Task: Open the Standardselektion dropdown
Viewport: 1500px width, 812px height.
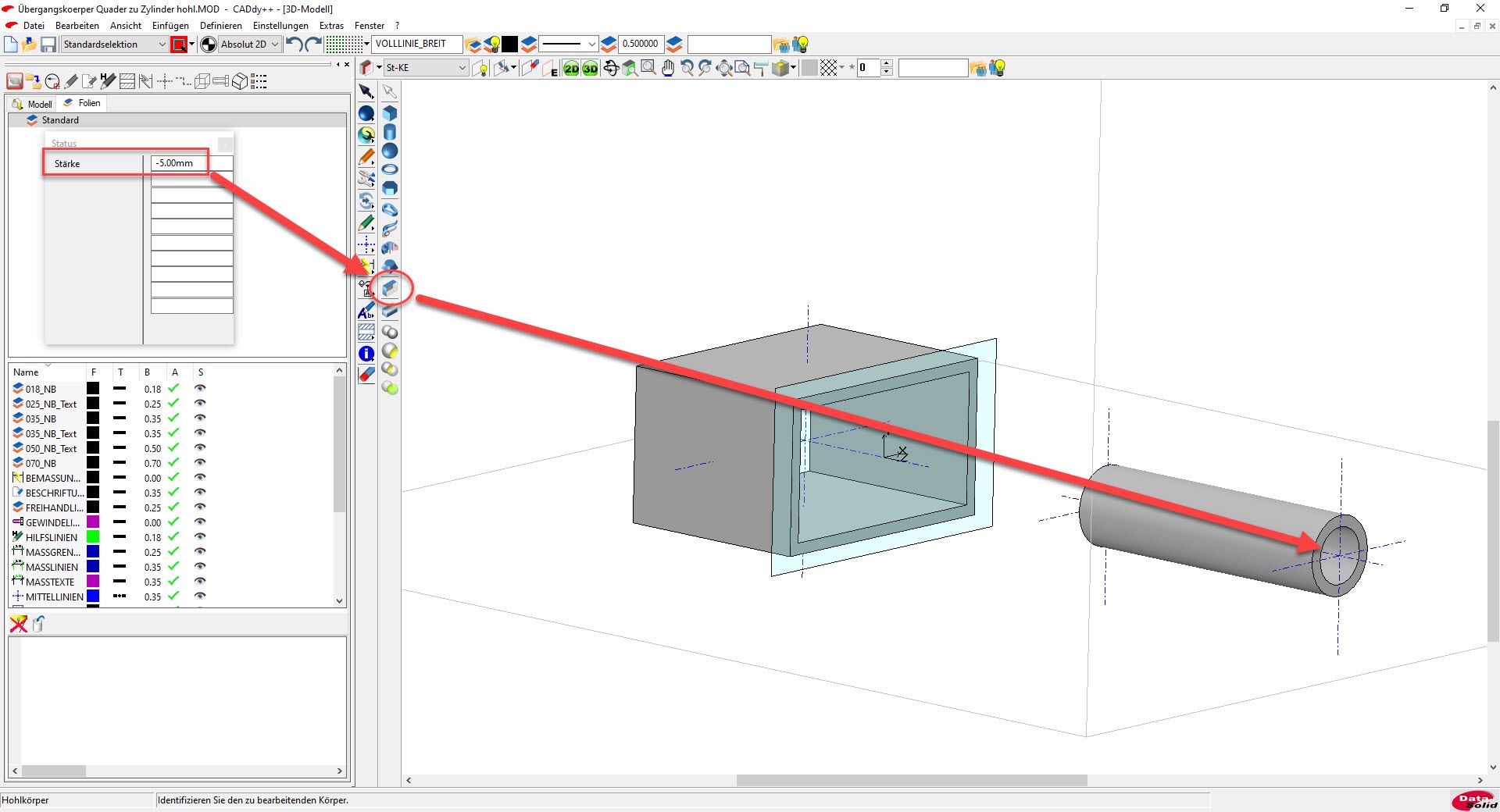Action: point(114,45)
